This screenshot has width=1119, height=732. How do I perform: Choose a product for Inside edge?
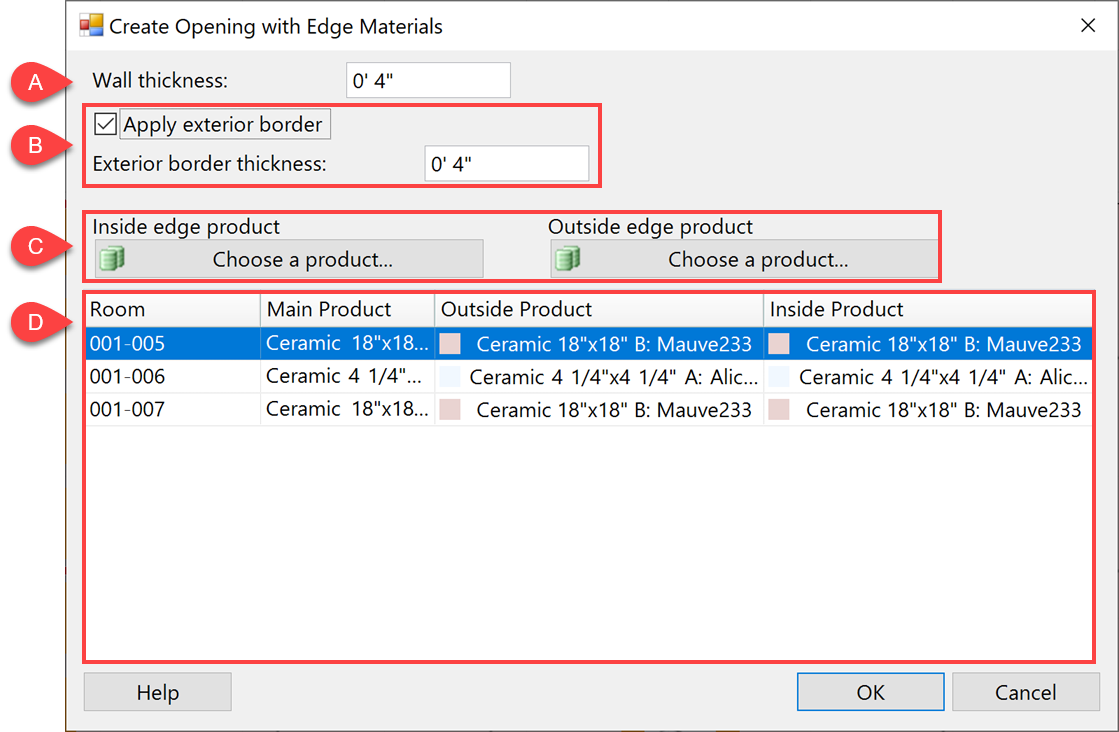coord(289,258)
